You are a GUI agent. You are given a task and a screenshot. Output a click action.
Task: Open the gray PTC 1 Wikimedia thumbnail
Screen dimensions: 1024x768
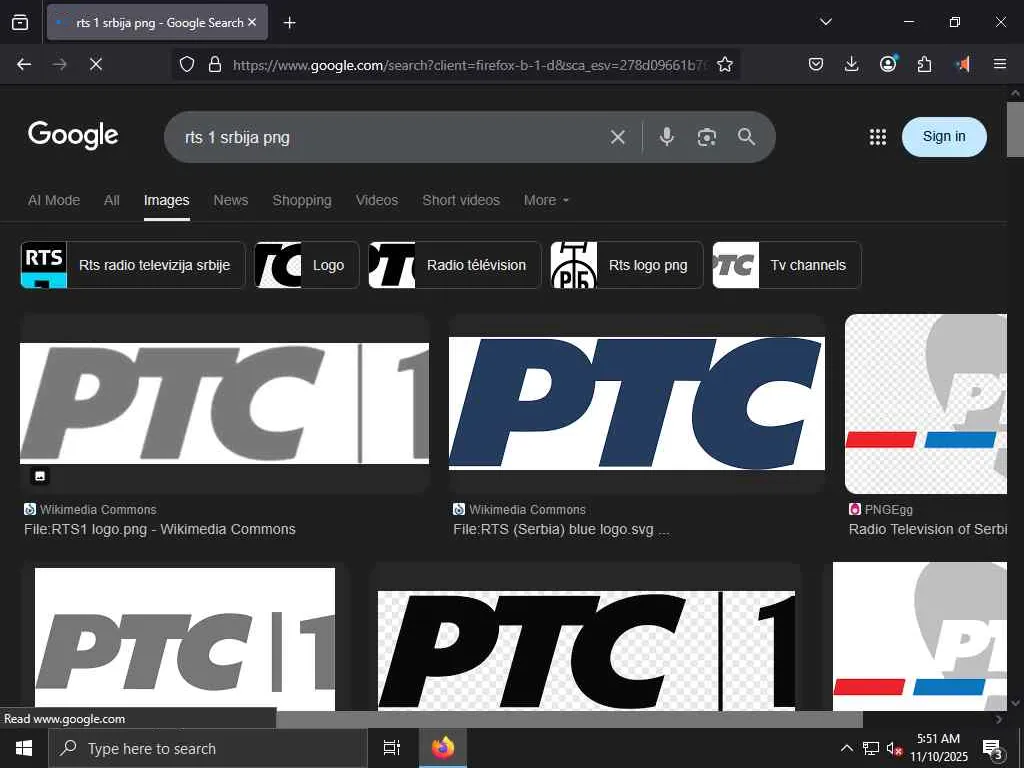[x=225, y=404]
